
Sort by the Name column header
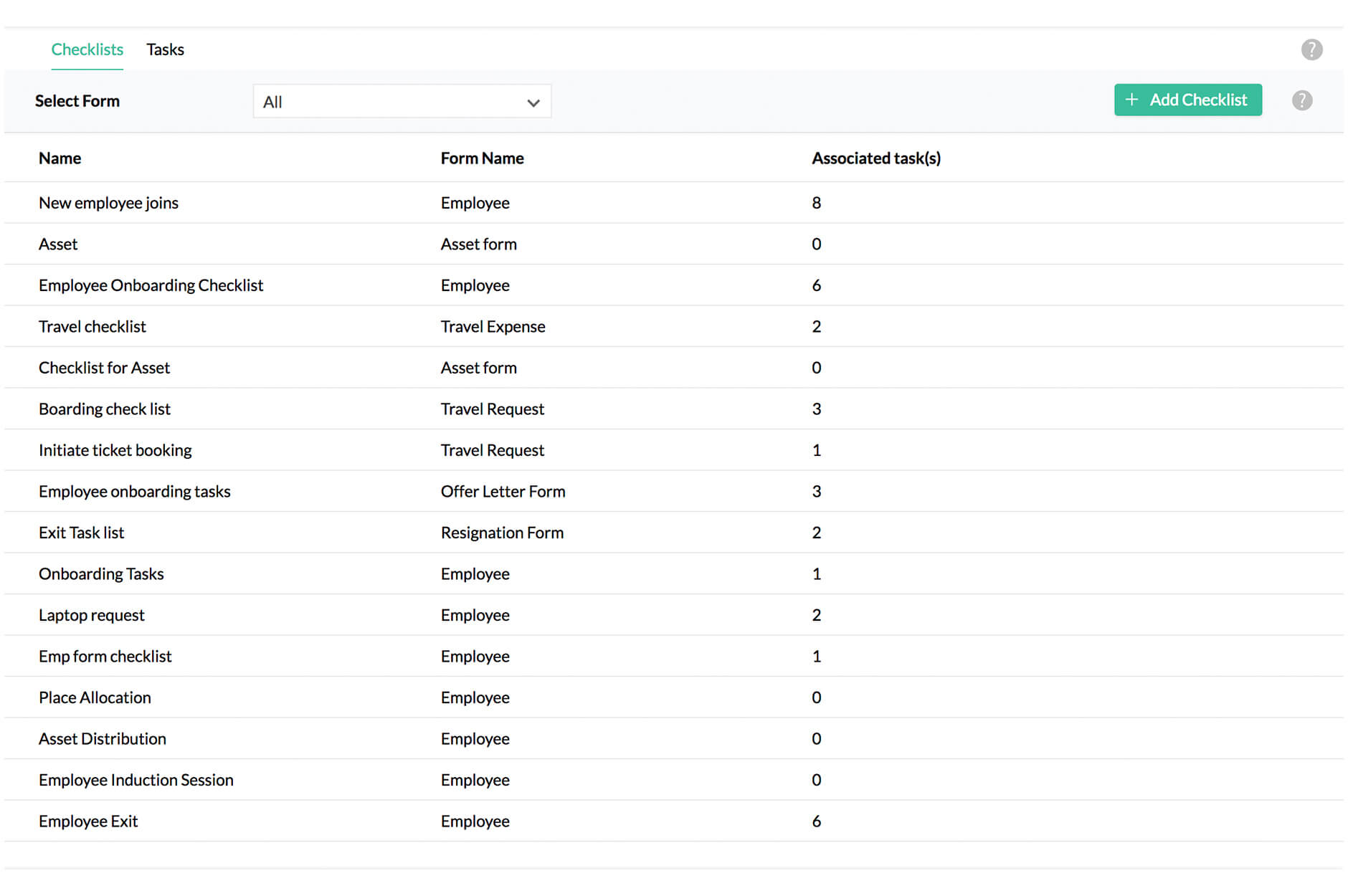click(x=60, y=158)
